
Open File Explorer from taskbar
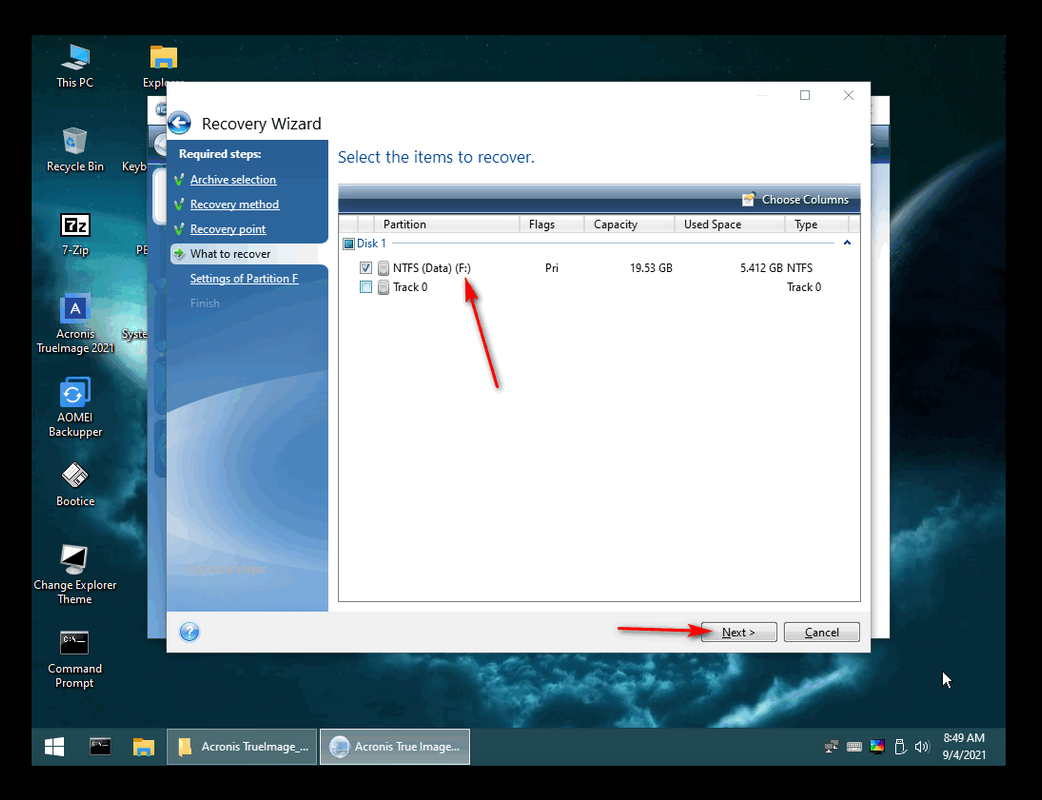pos(143,747)
